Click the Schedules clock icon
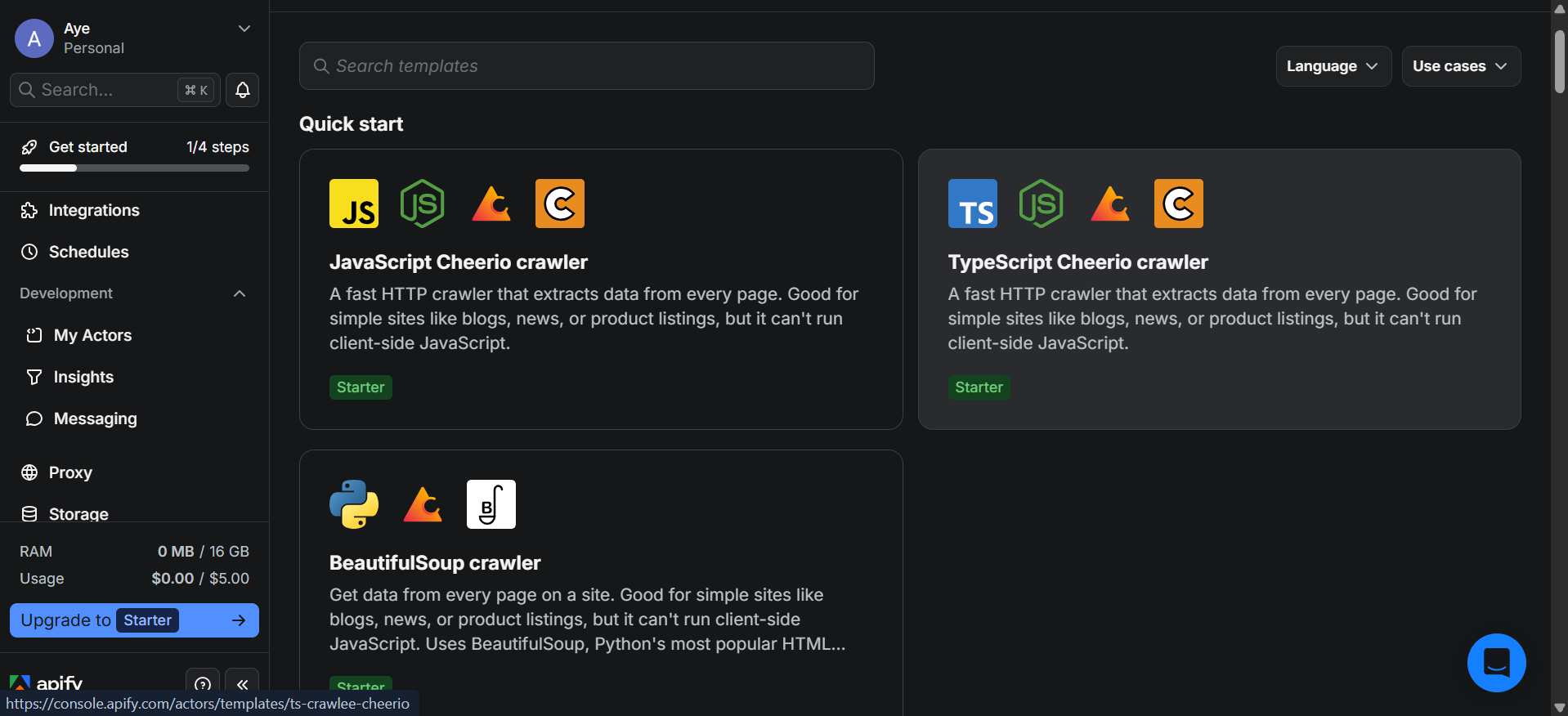This screenshot has height=716, width=1568. tap(29, 252)
